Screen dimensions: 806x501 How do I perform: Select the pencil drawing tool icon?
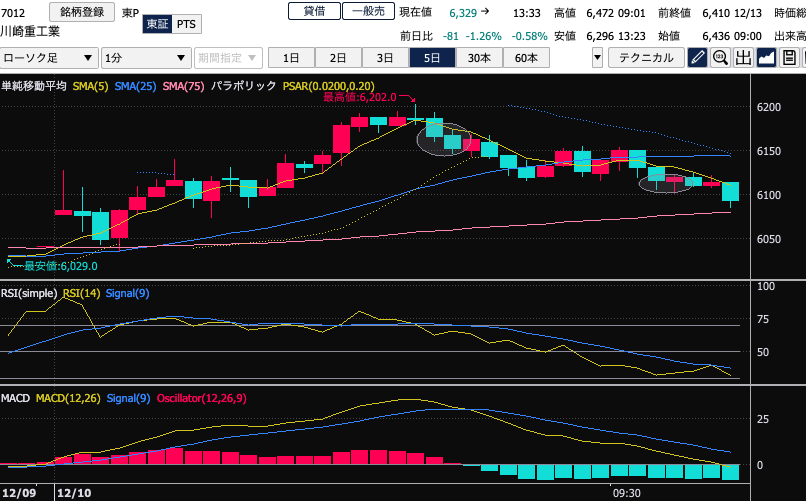tap(699, 58)
